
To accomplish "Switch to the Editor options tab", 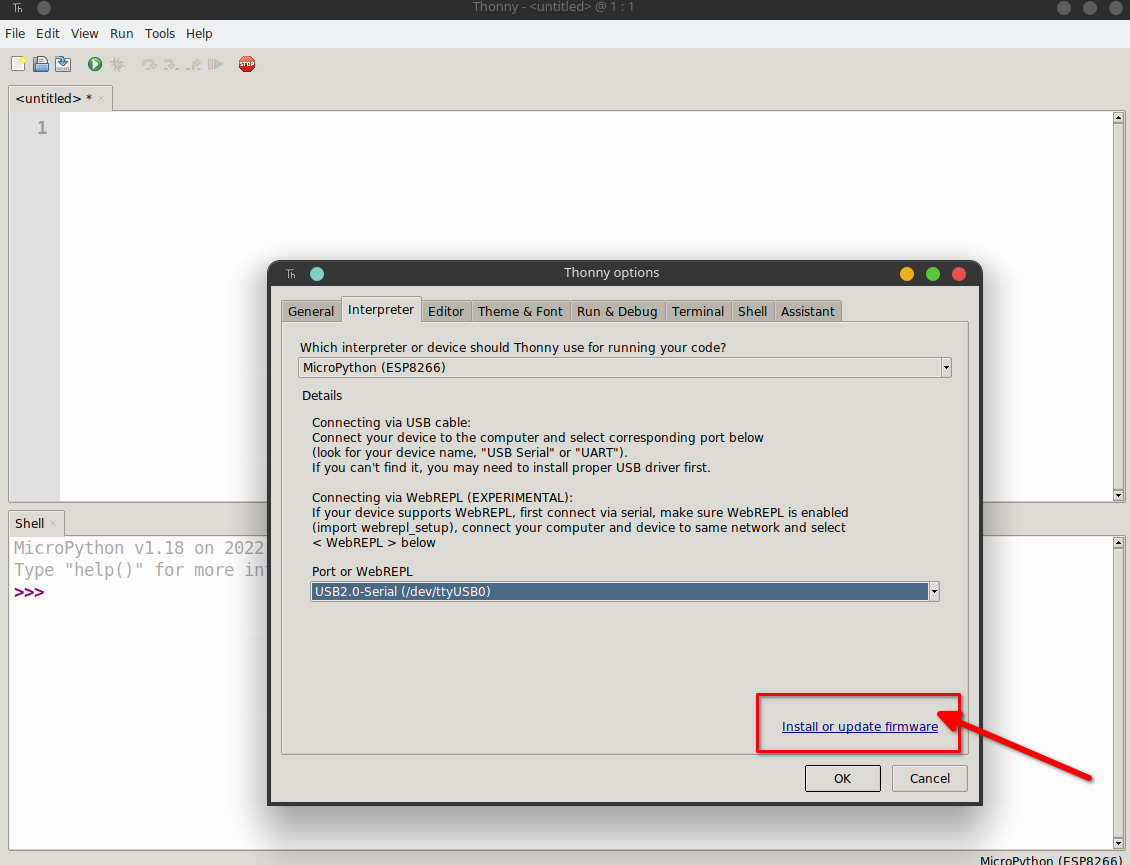I will (446, 311).
